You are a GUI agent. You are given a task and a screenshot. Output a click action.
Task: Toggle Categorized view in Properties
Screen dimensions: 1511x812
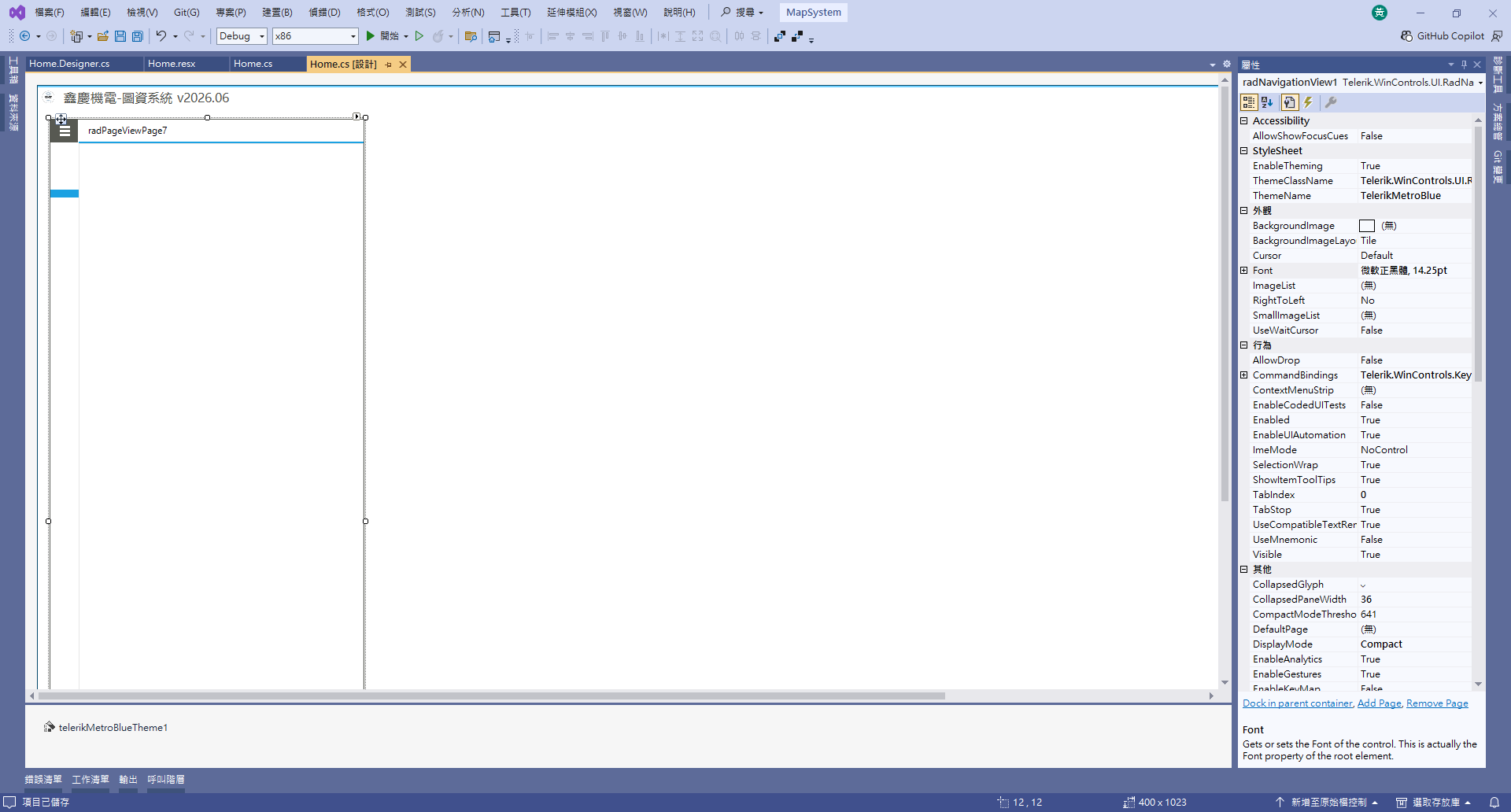pos(1248,102)
